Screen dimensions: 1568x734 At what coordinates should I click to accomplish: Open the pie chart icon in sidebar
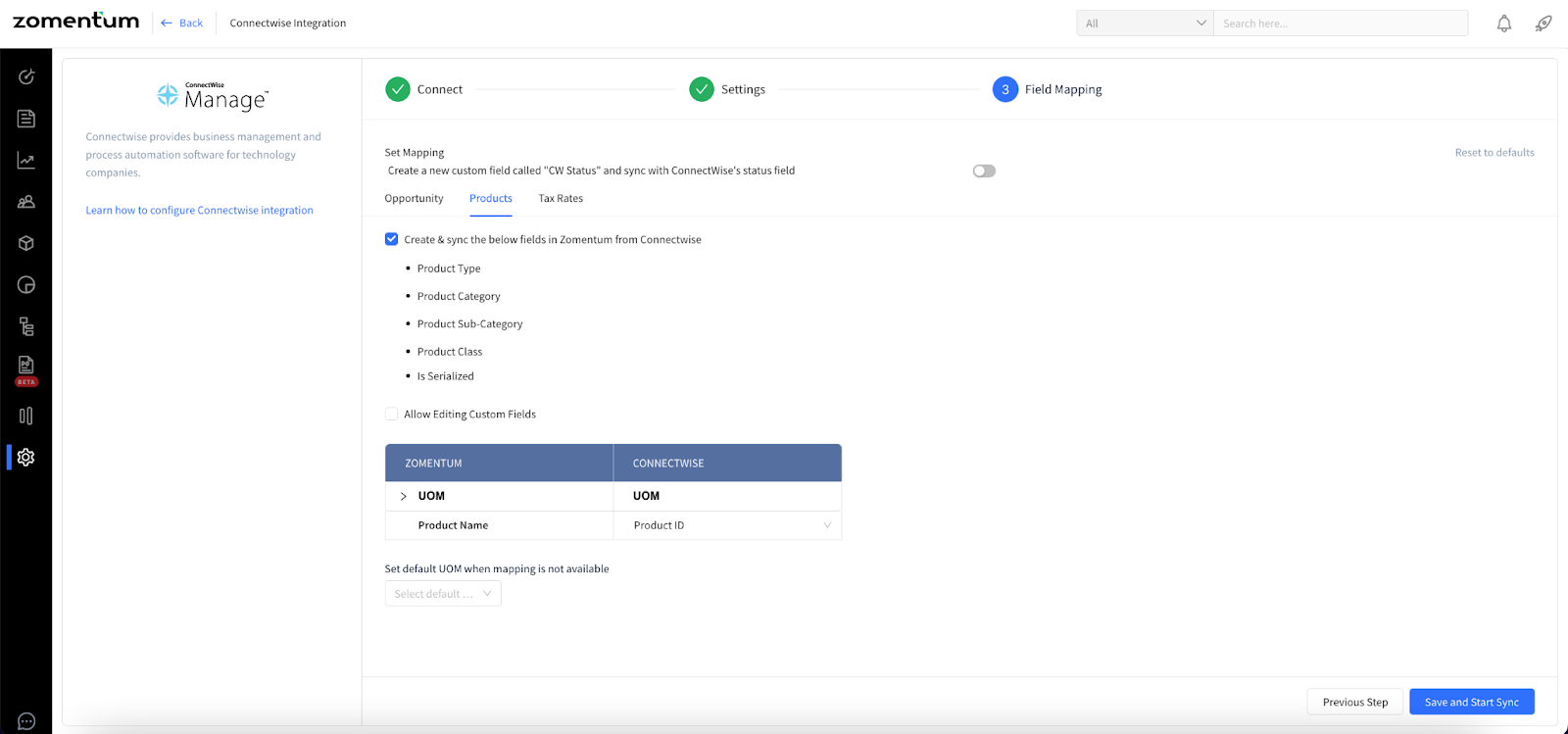point(26,285)
